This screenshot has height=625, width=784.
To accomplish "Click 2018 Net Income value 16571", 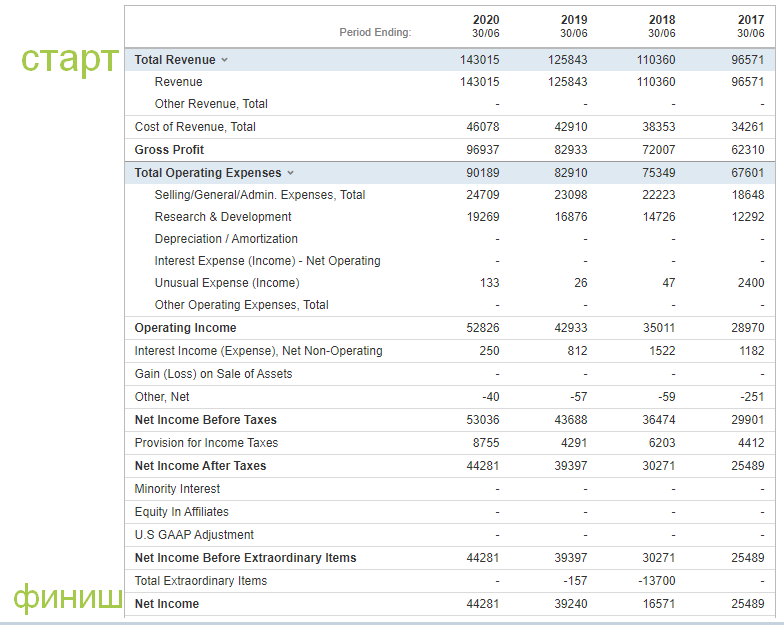I will [659, 604].
